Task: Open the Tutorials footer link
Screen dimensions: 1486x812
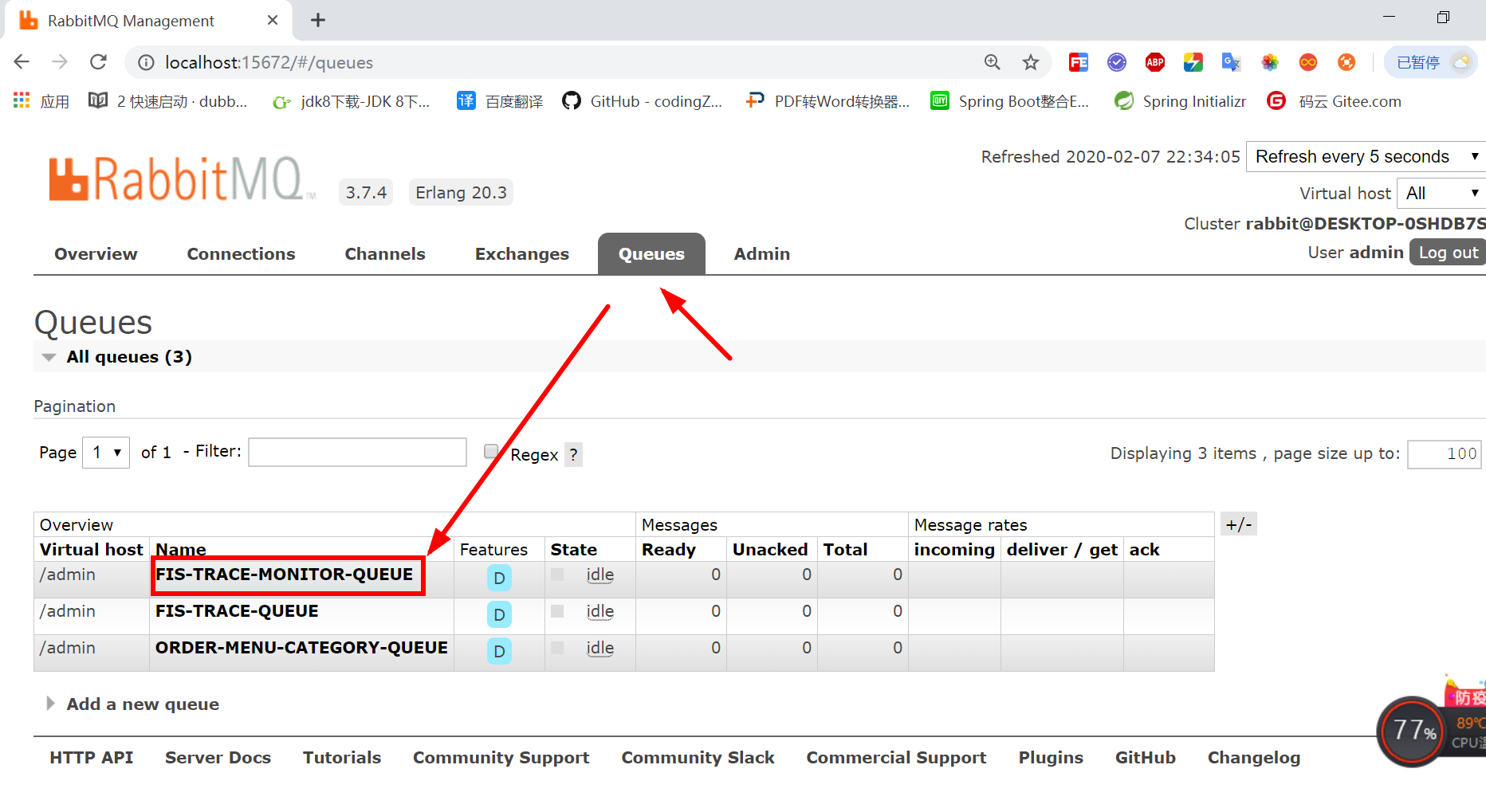Action: point(342,757)
